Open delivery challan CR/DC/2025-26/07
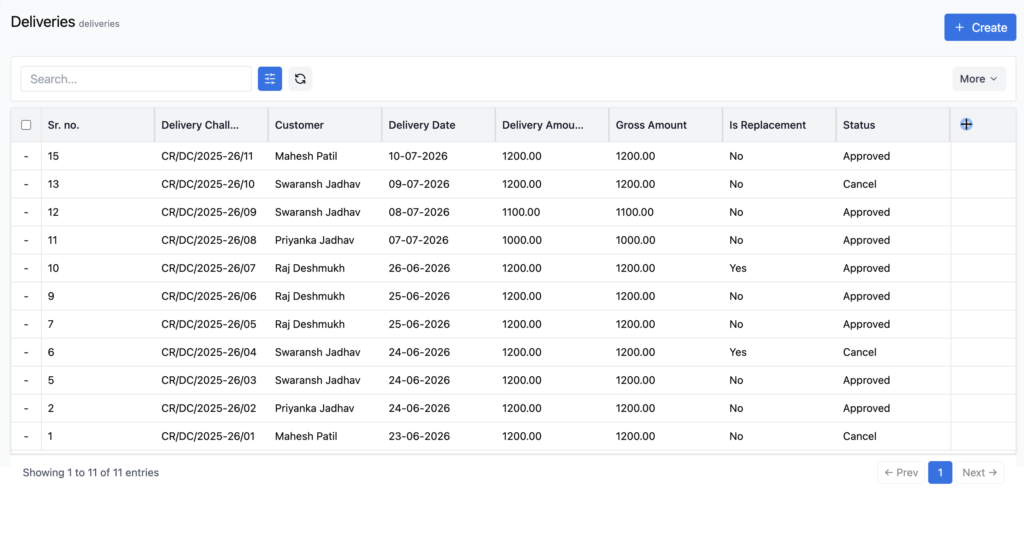Image resolution: width=1024 pixels, height=555 pixels. [208, 268]
